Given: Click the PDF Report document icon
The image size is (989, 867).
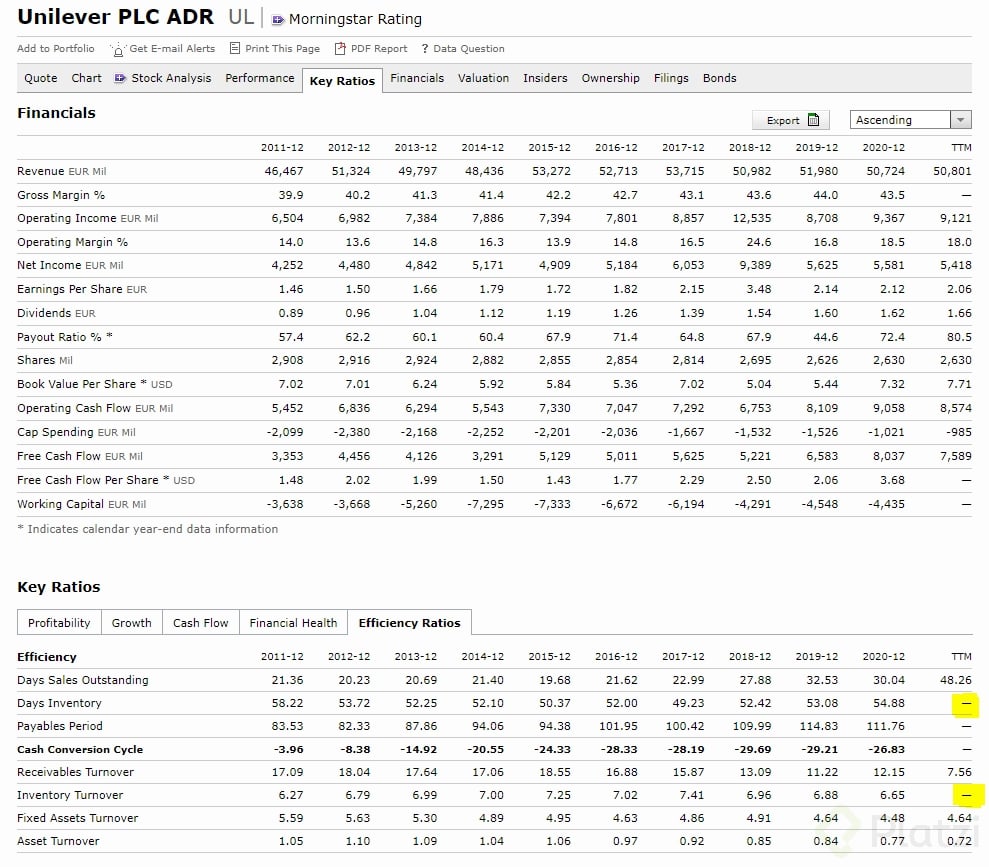Looking at the screenshot, I should 340,49.
